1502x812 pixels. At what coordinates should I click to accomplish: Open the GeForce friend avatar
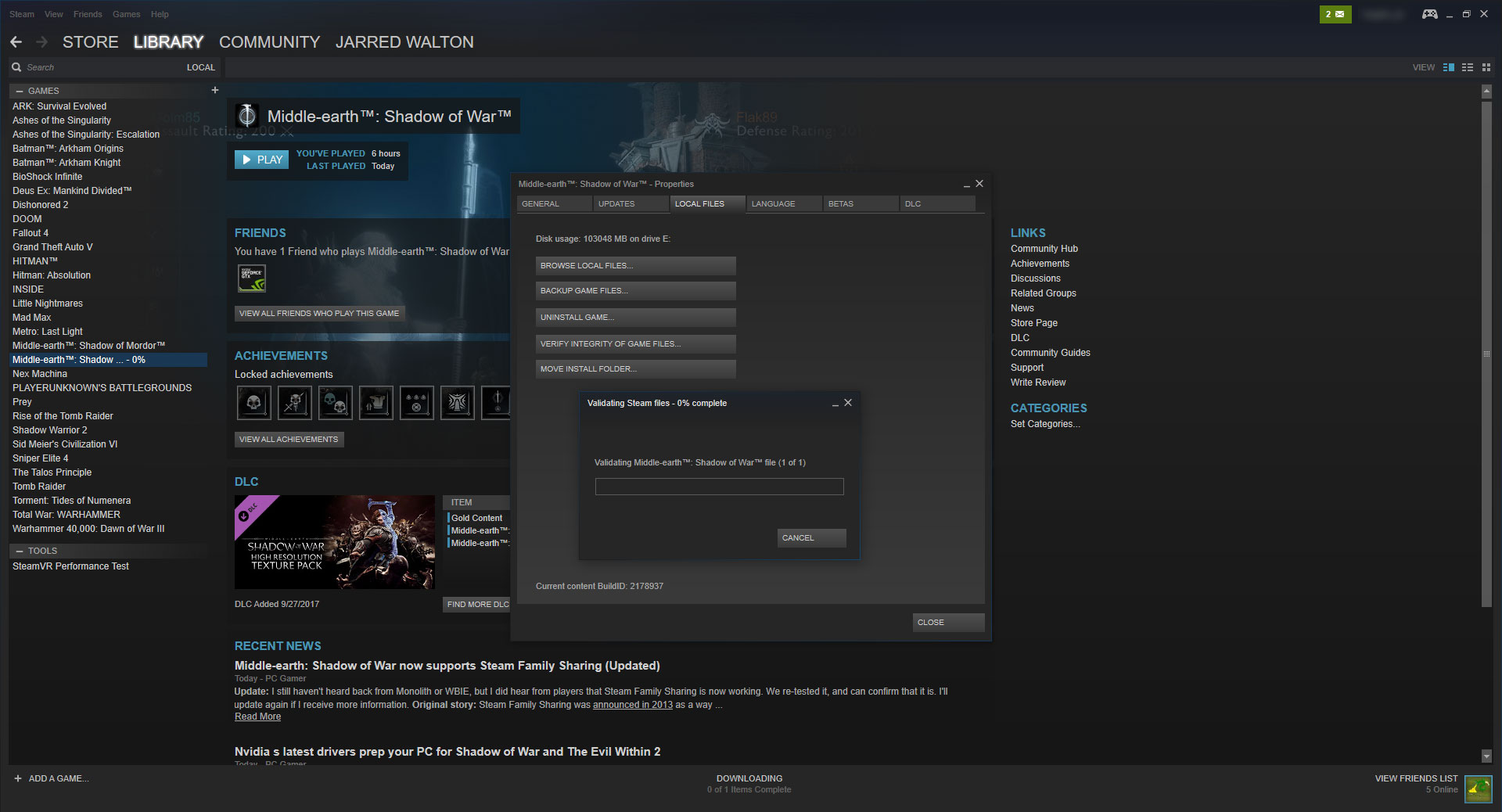252,278
